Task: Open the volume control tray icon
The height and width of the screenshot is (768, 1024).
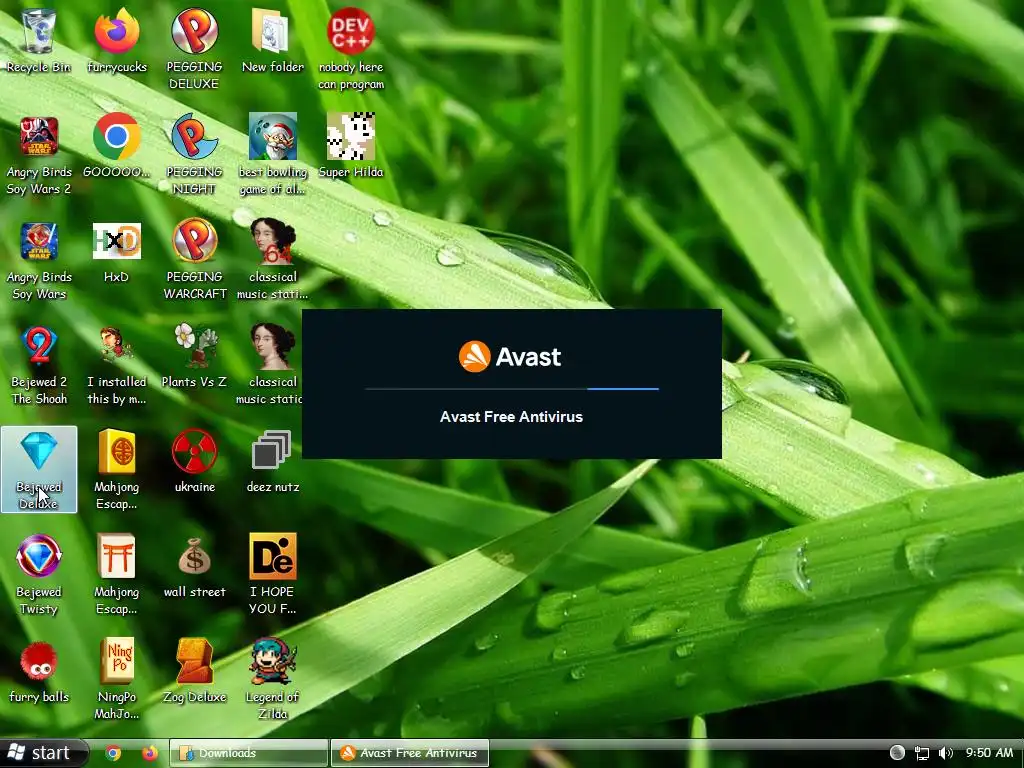Action: coord(945,753)
